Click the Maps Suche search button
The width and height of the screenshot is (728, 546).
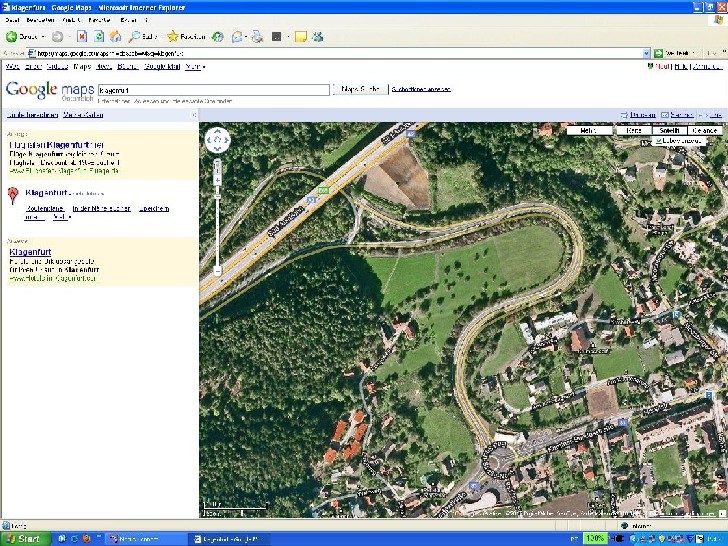360,89
